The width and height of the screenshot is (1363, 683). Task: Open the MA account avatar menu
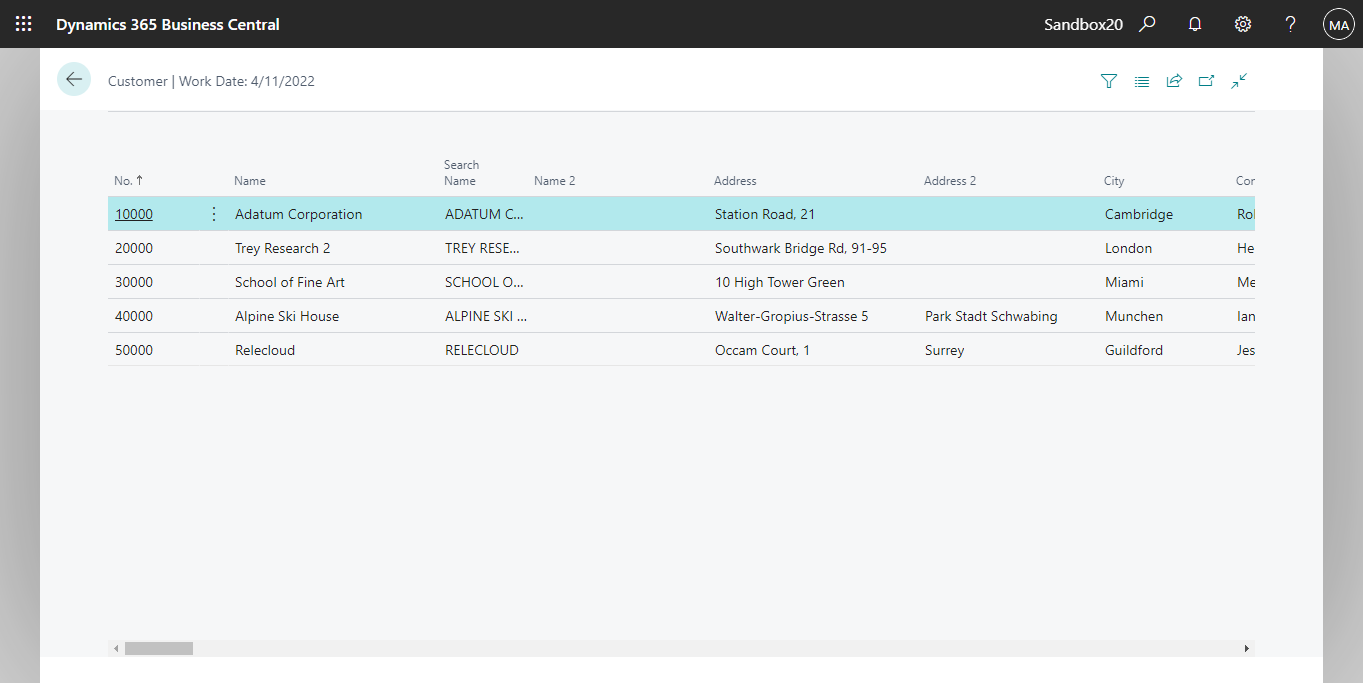click(1338, 23)
